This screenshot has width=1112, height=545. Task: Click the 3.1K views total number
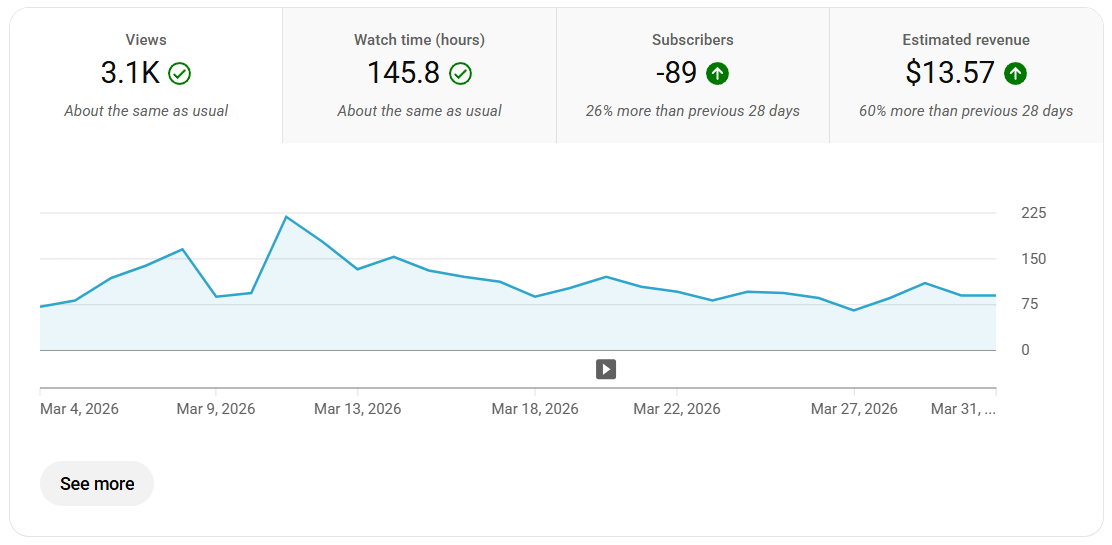coord(130,73)
